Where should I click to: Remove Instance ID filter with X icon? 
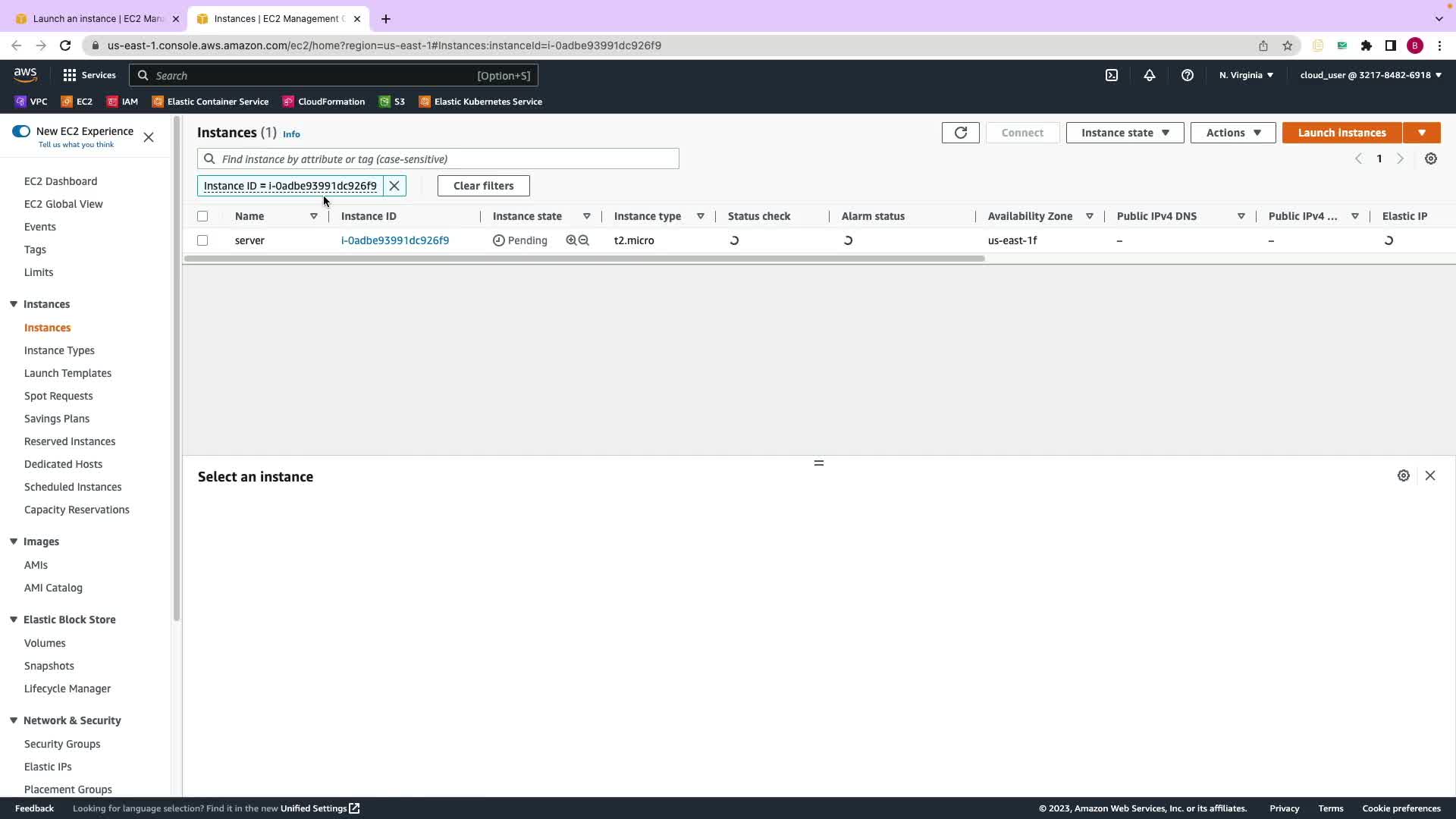[x=394, y=186]
